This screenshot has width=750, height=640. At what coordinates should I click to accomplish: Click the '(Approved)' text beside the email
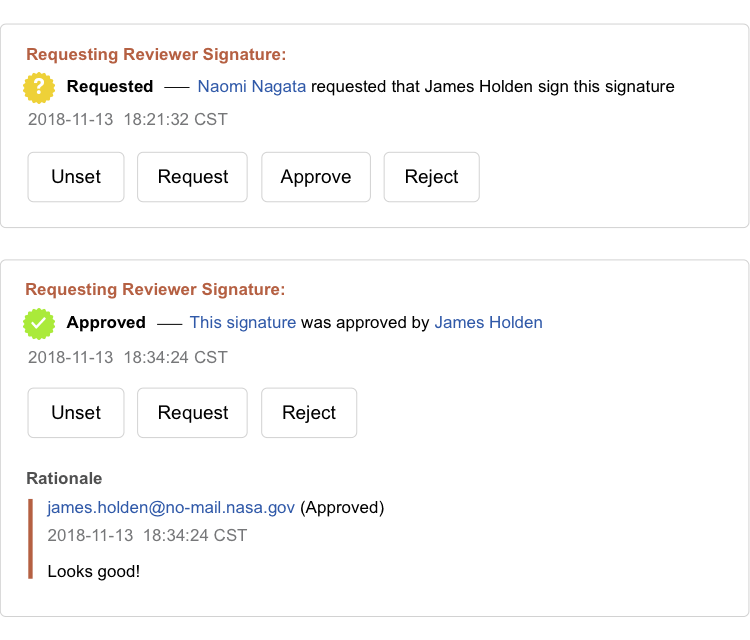pos(342,508)
